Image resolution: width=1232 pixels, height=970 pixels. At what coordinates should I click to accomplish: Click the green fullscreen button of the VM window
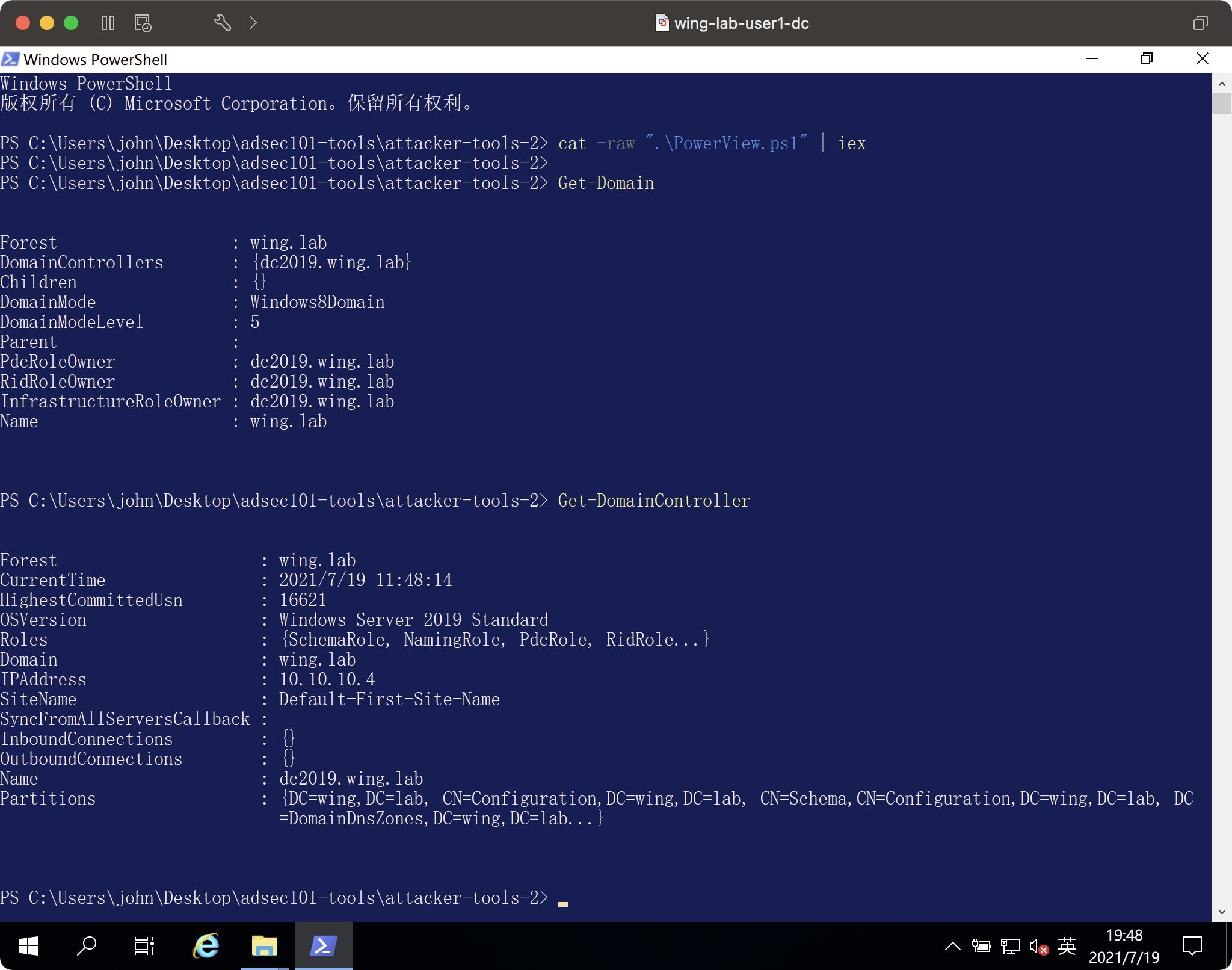(71, 23)
